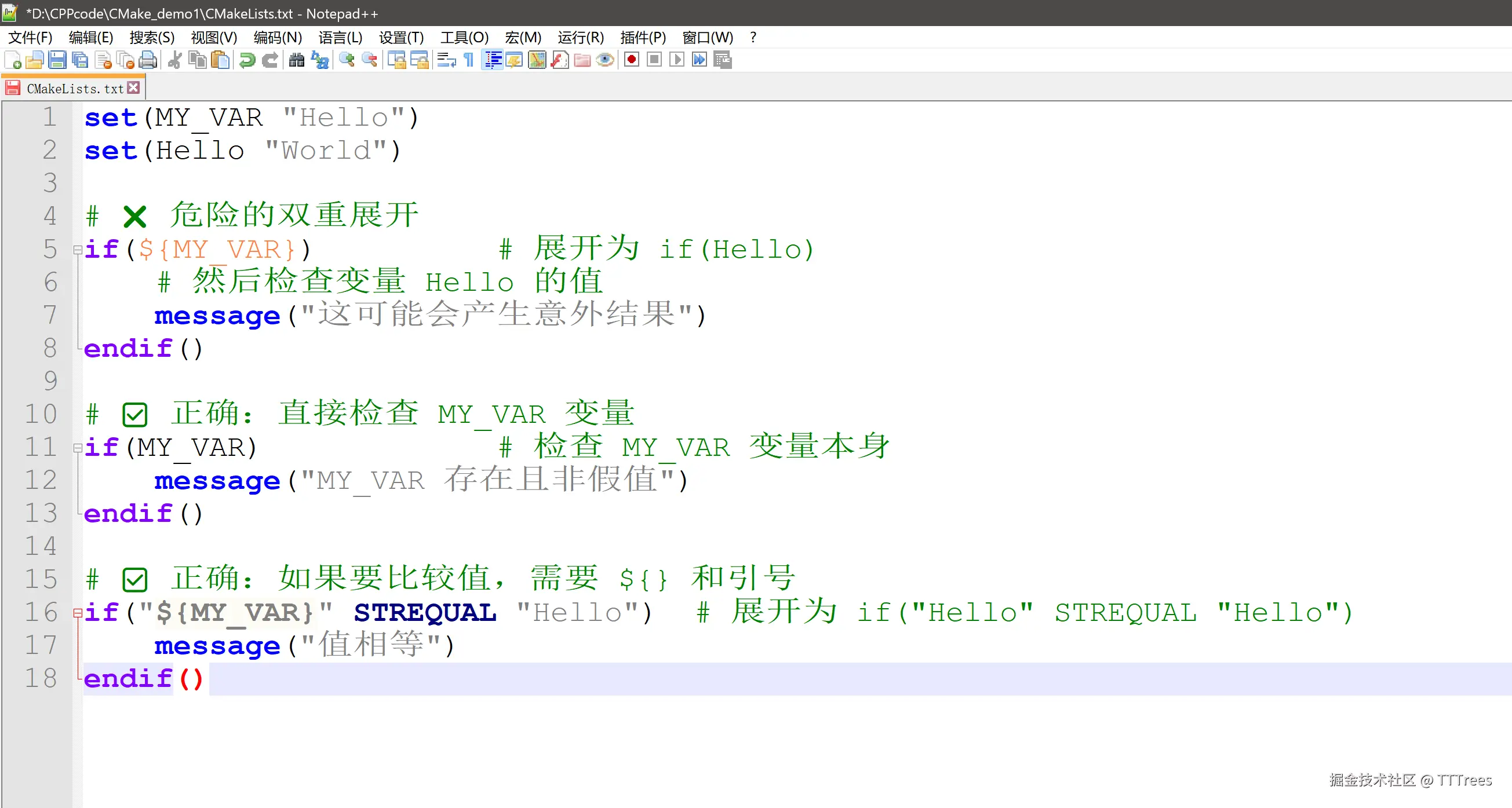This screenshot has width=1512, height=808.
Task: Click the line number 9 margin
Action: (50, 381)
